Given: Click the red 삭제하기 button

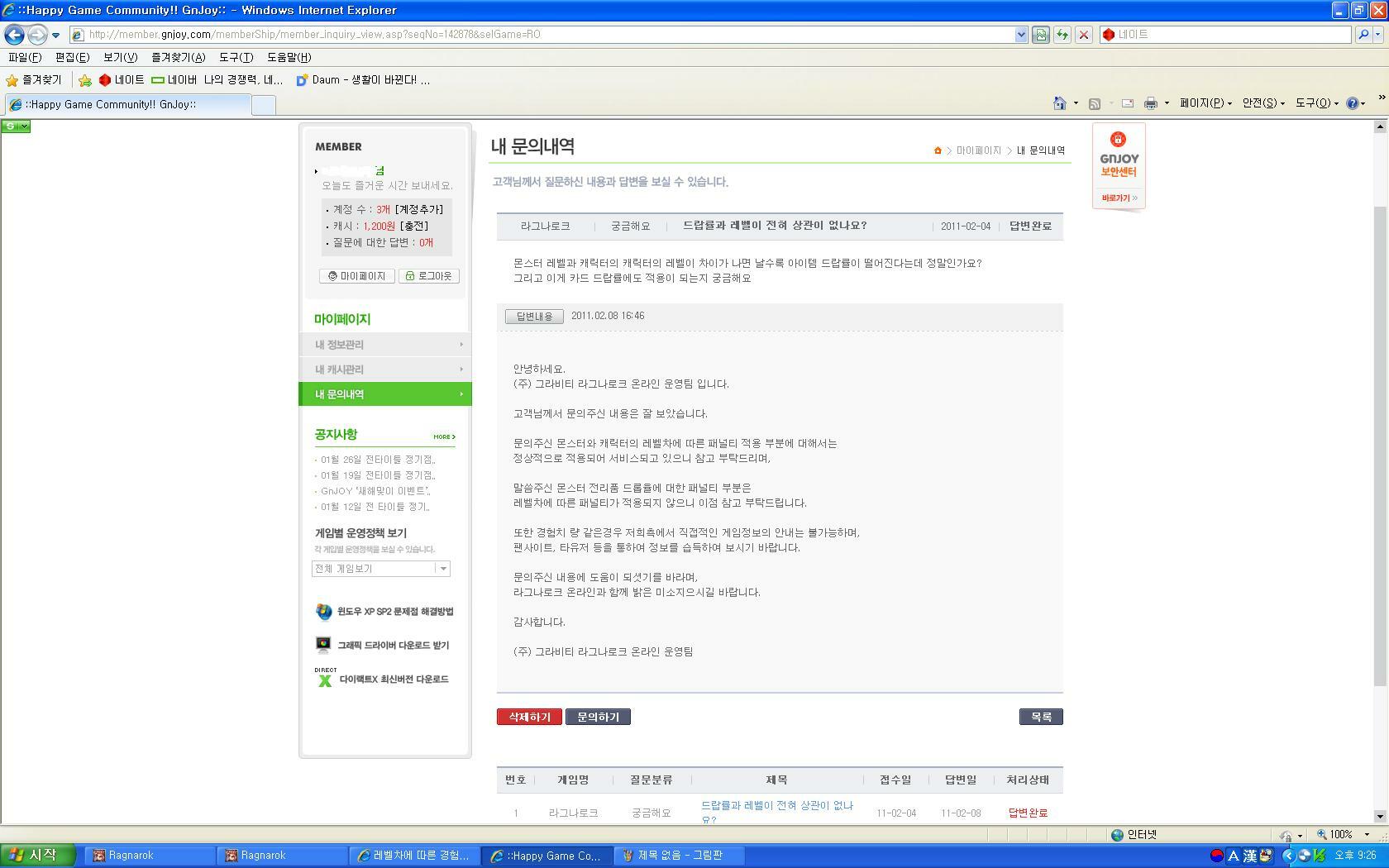Looking at the screenshot, I should point(529,717).
